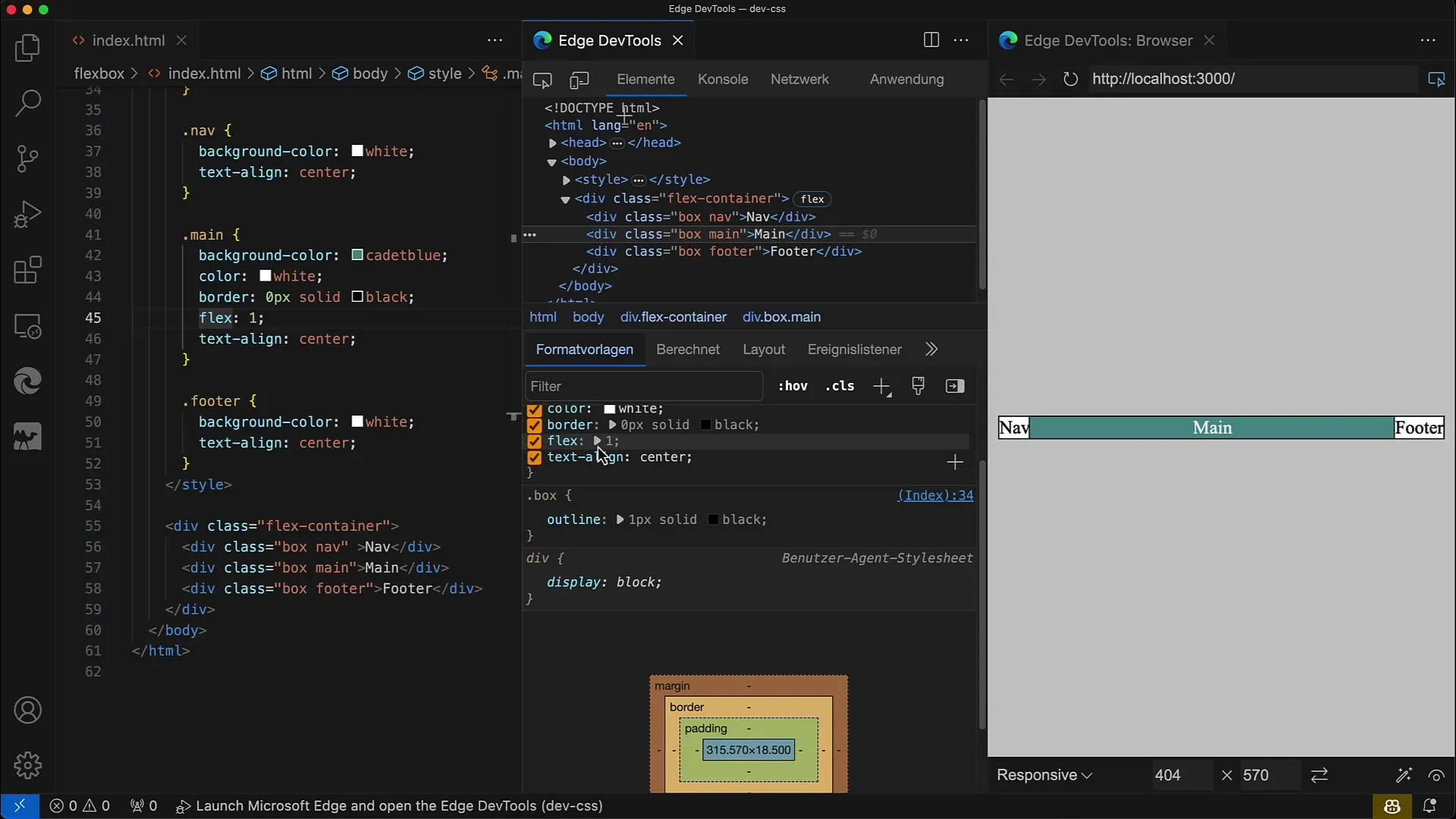
Task: Toggle the .cls class editor button
Action: 839,386
